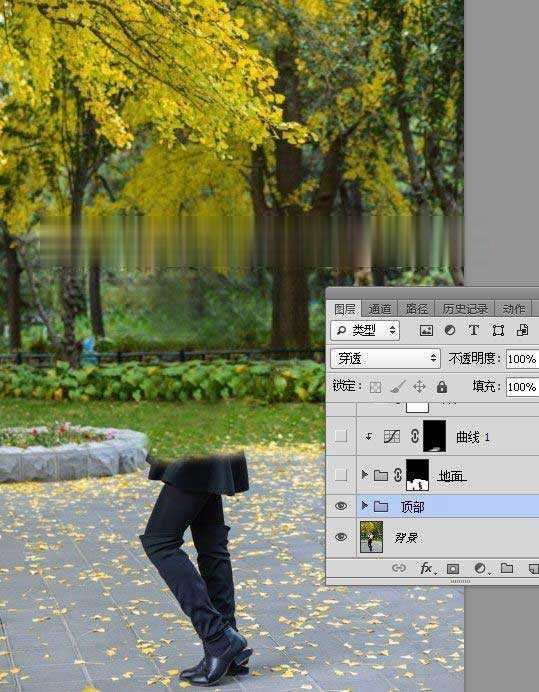Lock transparent pixels icon
Image resolution: width=539 pixels, height=692 pixels.
point(375,387)
